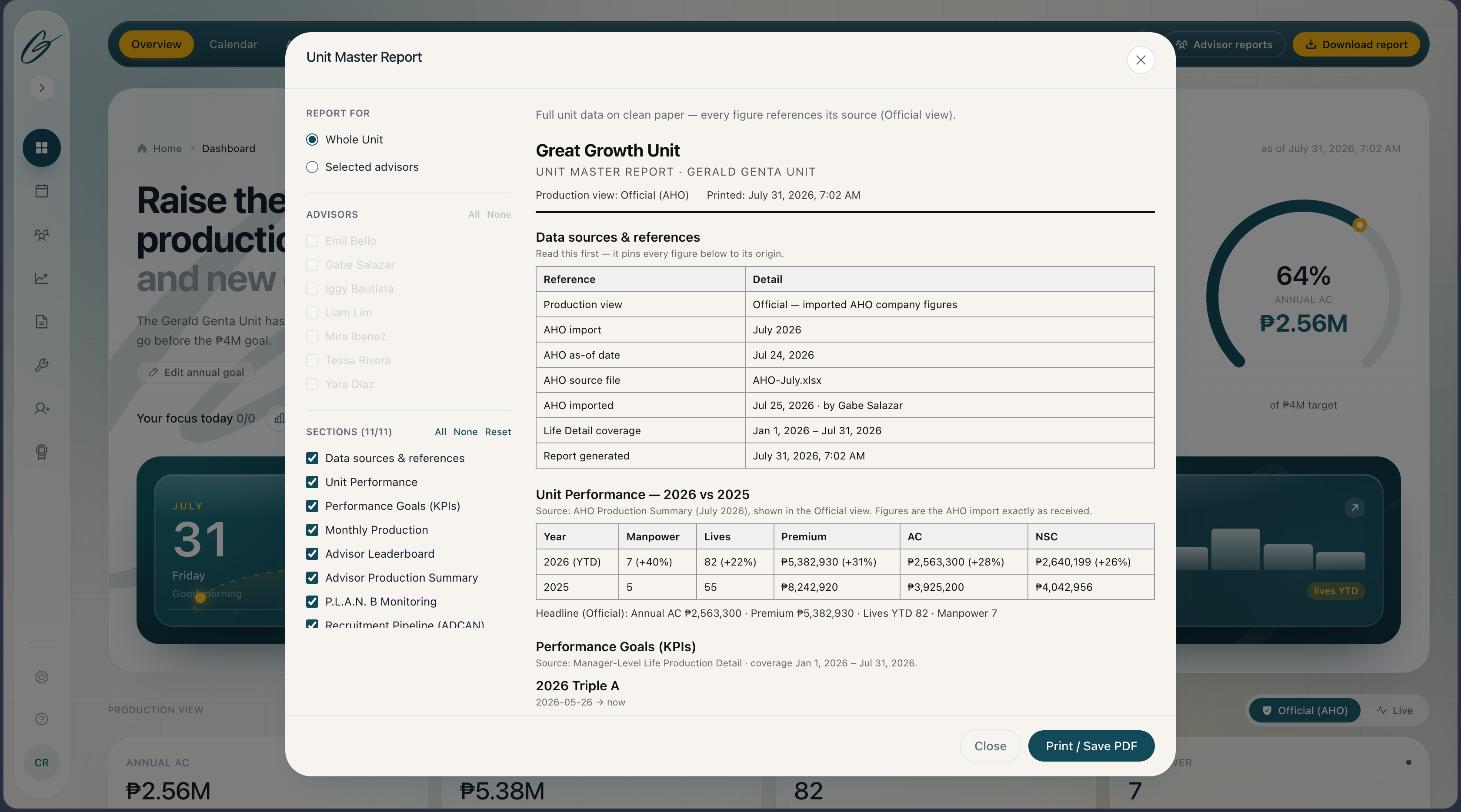
Task: Click the Home breadcrumb icon
Action: (x=142, y=148)
